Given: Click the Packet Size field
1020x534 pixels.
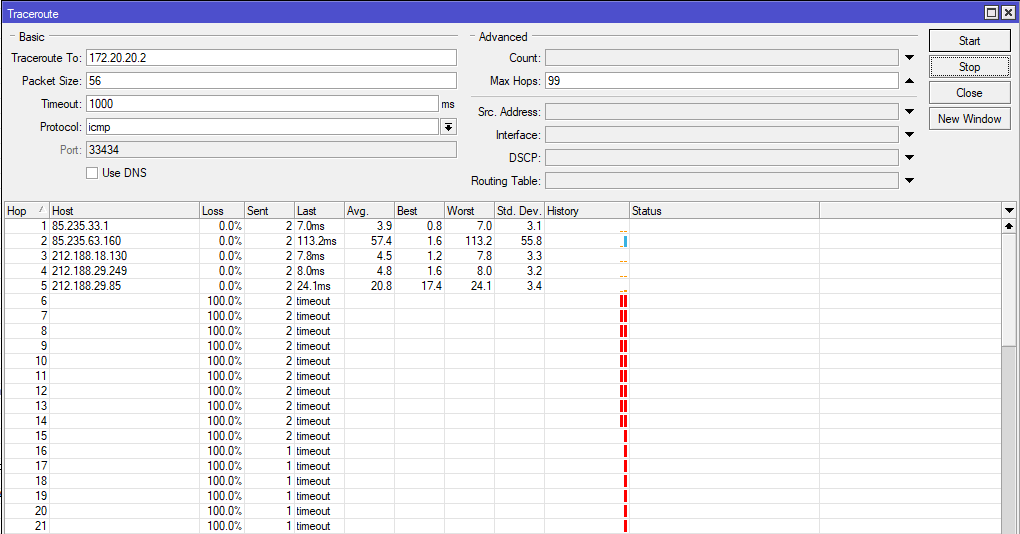Looking at the screenshot, I should (271, 81).
